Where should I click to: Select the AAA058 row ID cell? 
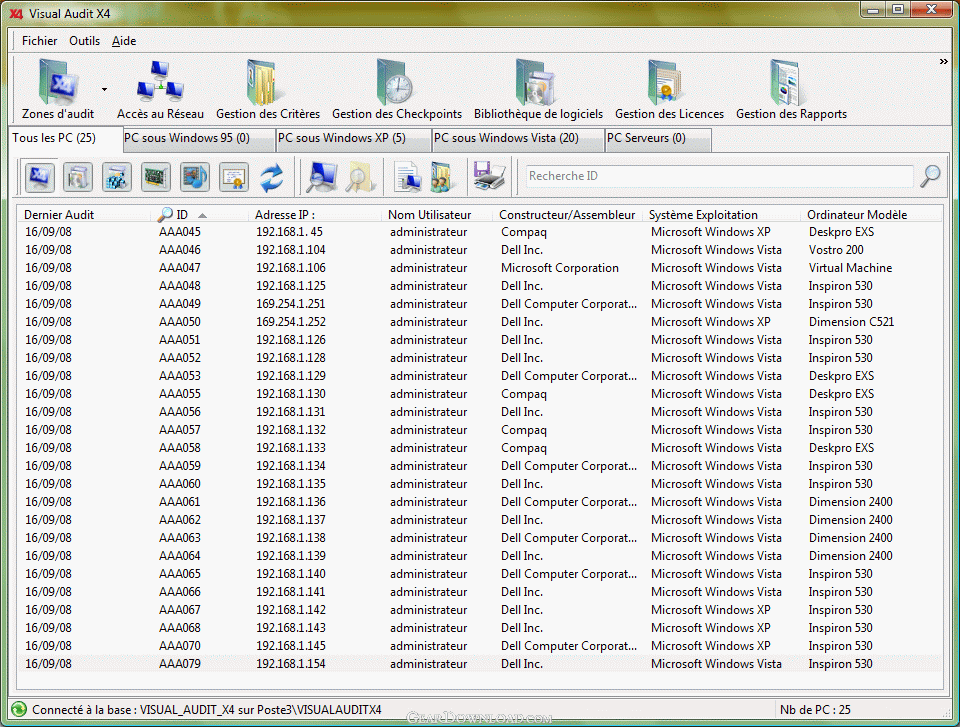[x=180, y=448]
